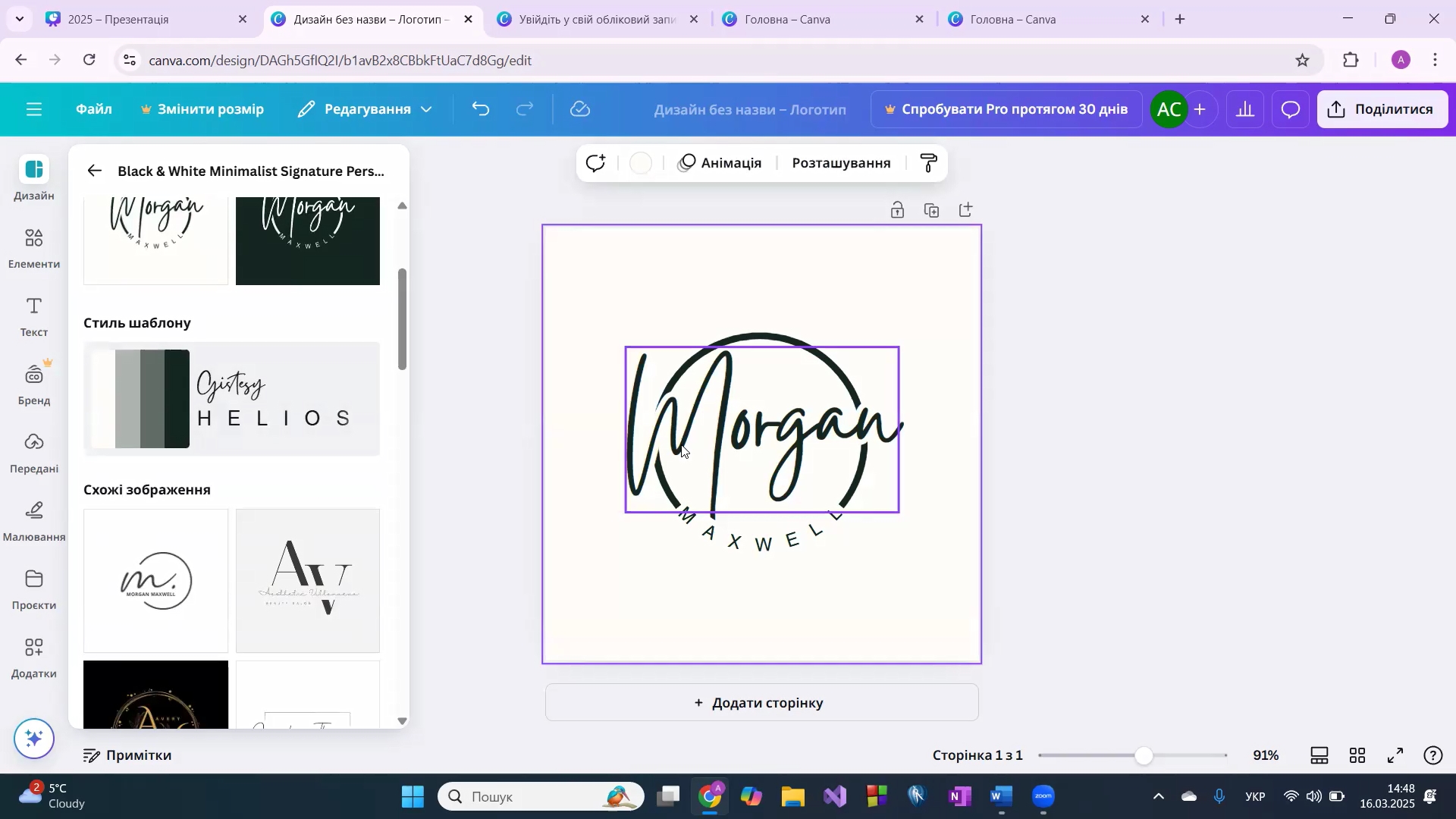1456x819 pixels.
Task: Duplicate page using icon above canvas
Action: [x=933, y=211]
